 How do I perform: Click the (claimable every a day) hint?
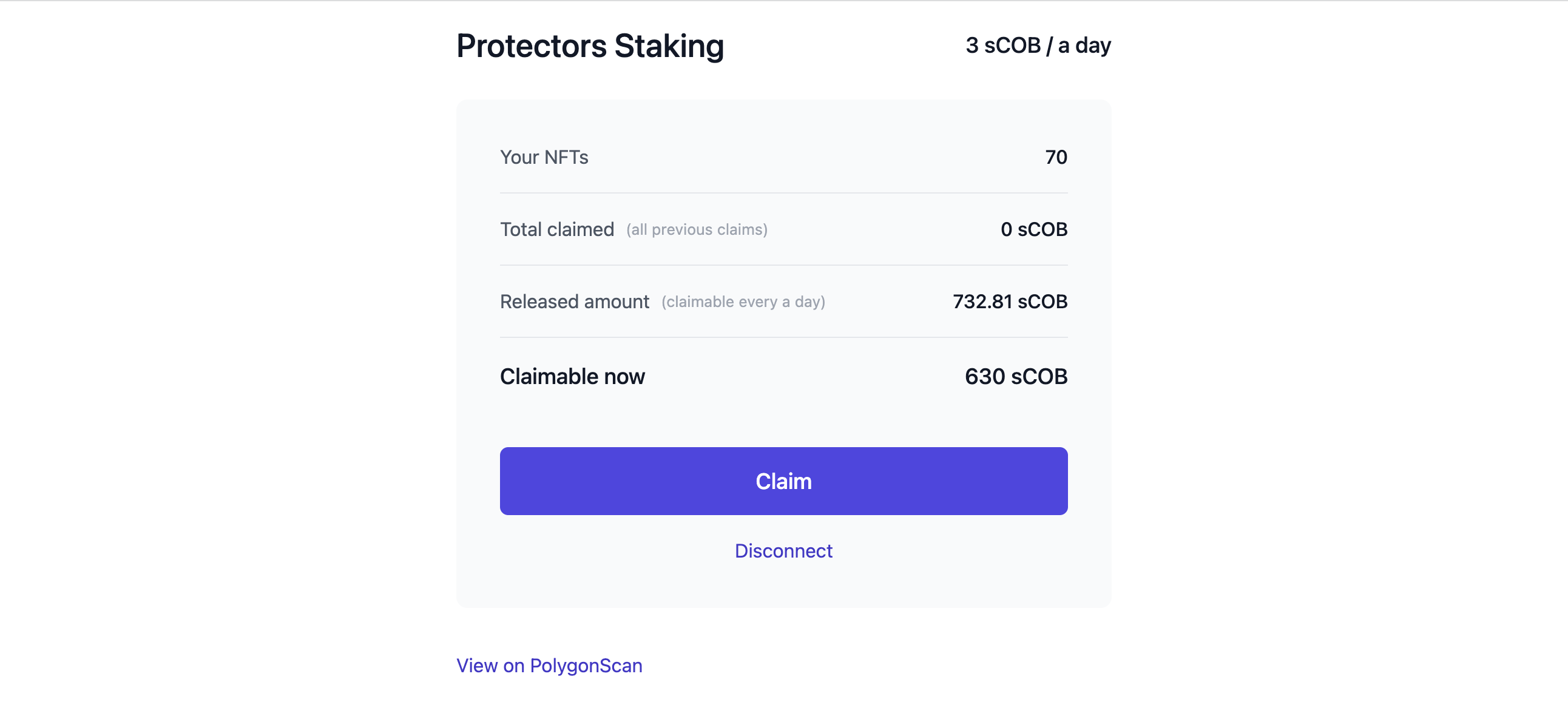[743, 302]
